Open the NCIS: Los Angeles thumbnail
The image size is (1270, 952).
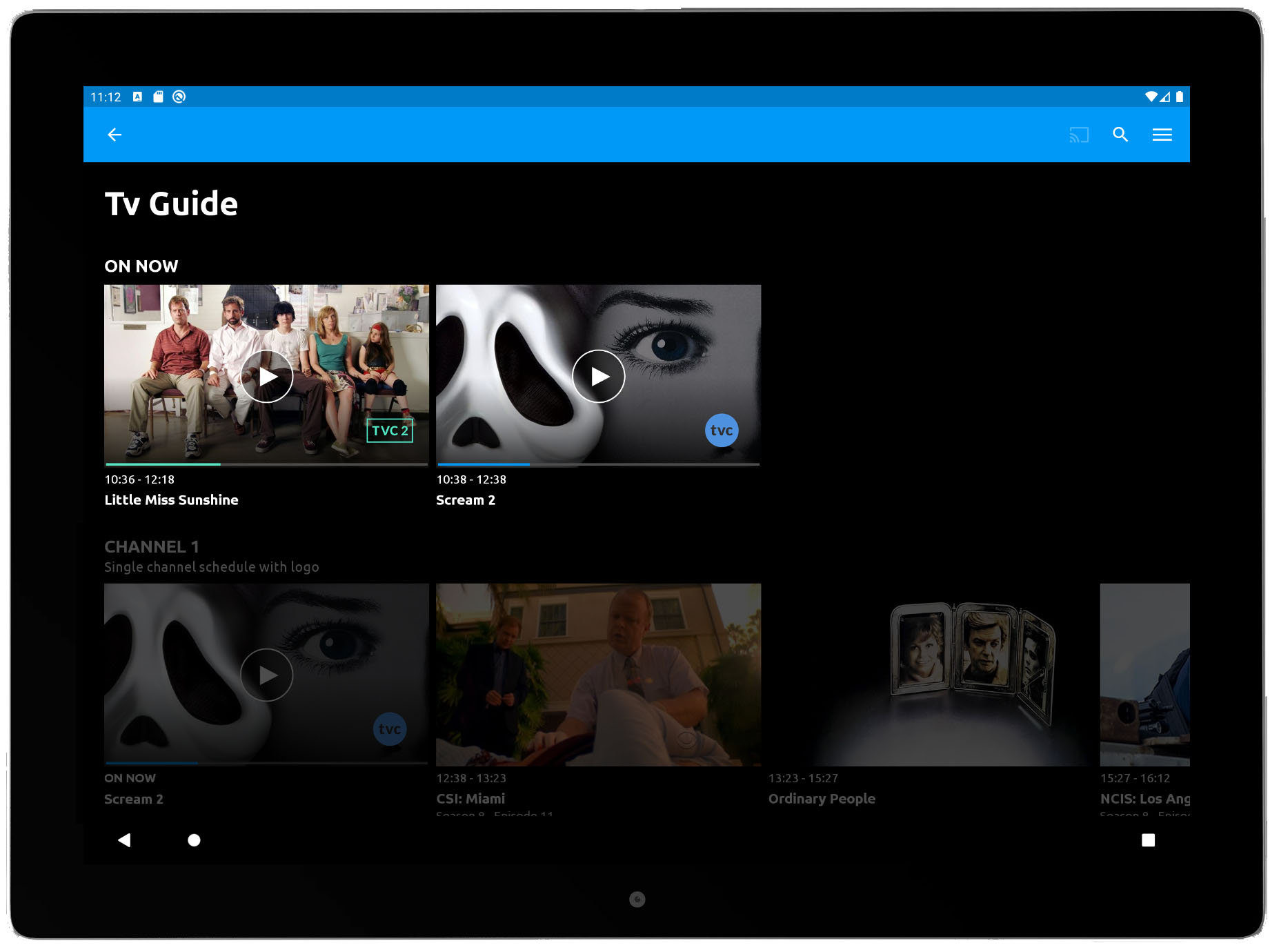click(x=1145, y=675)
